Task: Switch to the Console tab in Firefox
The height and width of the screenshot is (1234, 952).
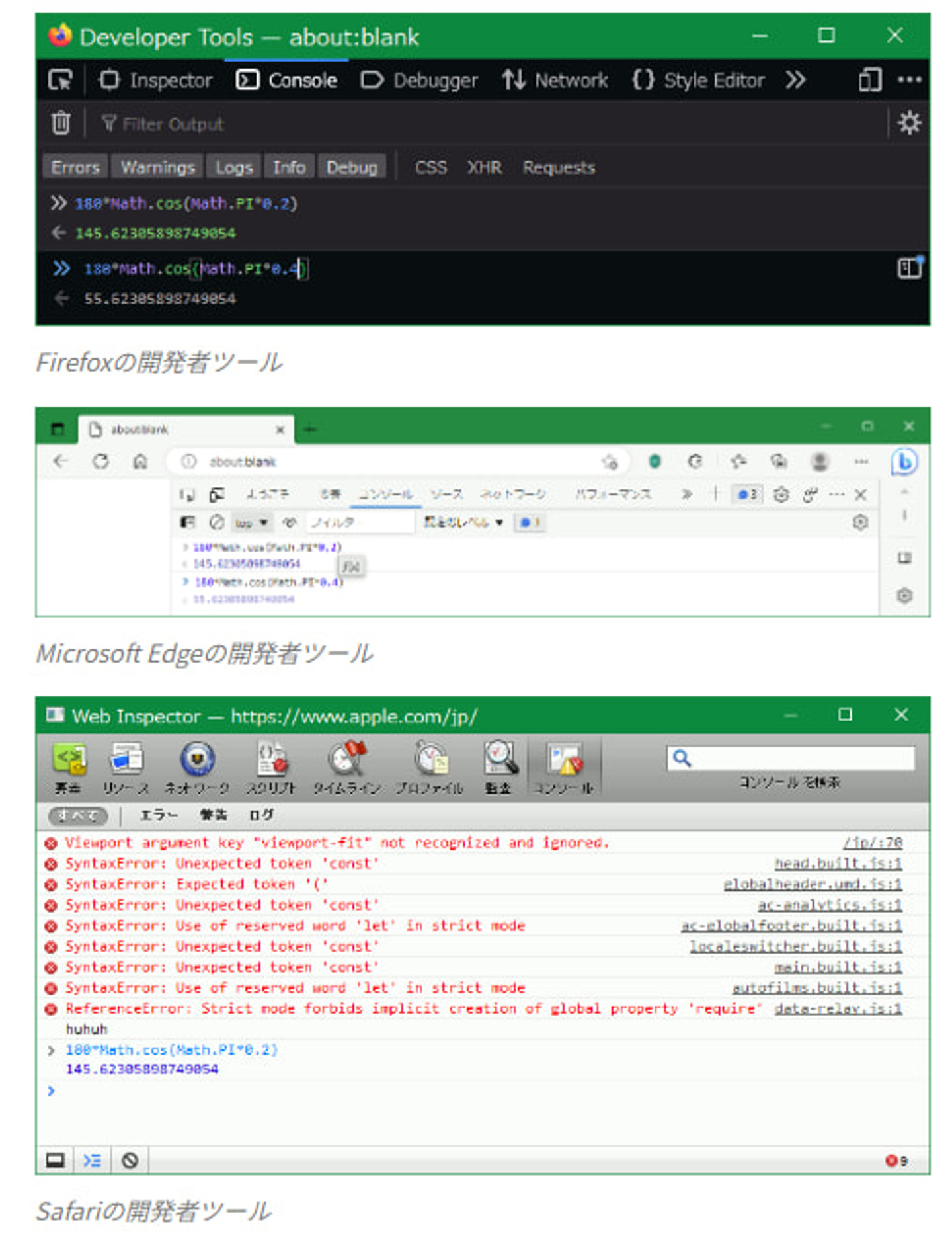Action: coord(286,81)
